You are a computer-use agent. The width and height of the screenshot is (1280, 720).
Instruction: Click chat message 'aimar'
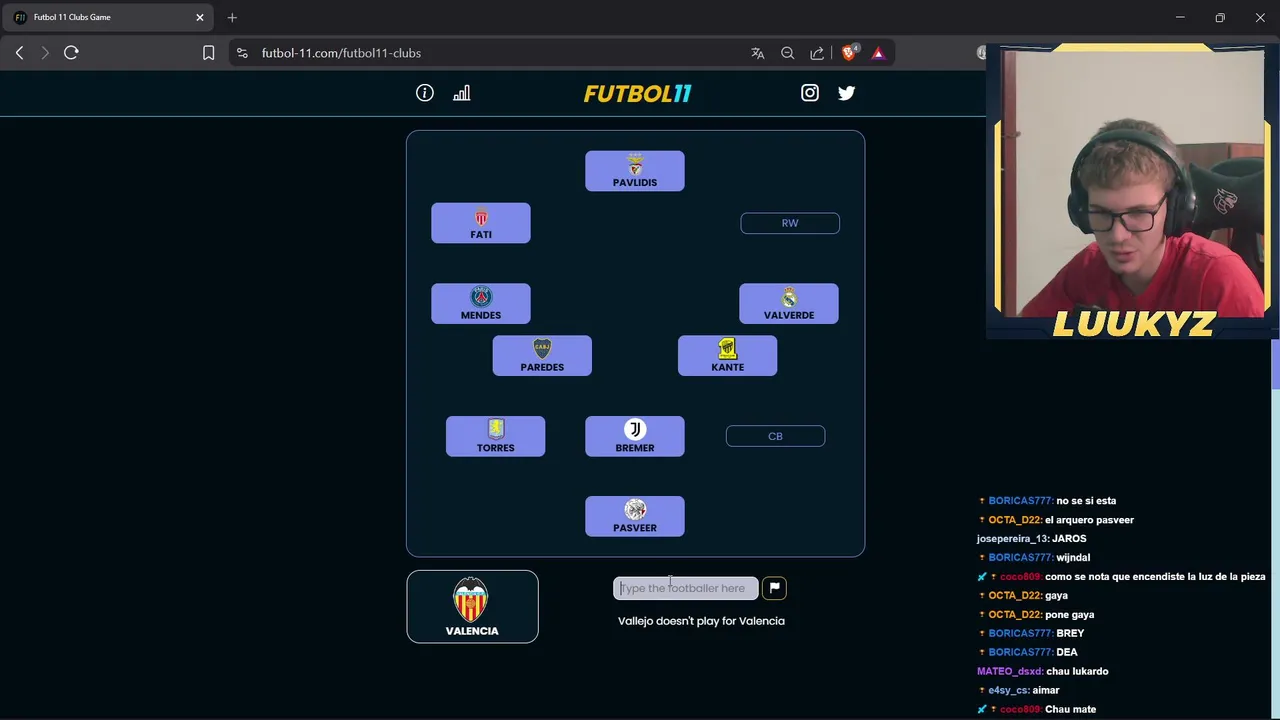1046,690
